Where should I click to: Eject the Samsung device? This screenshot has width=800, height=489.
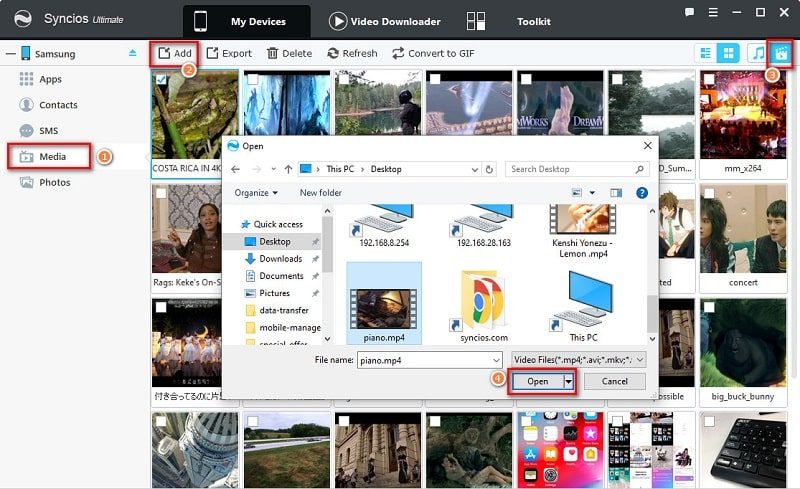click(x=133, y=53)
